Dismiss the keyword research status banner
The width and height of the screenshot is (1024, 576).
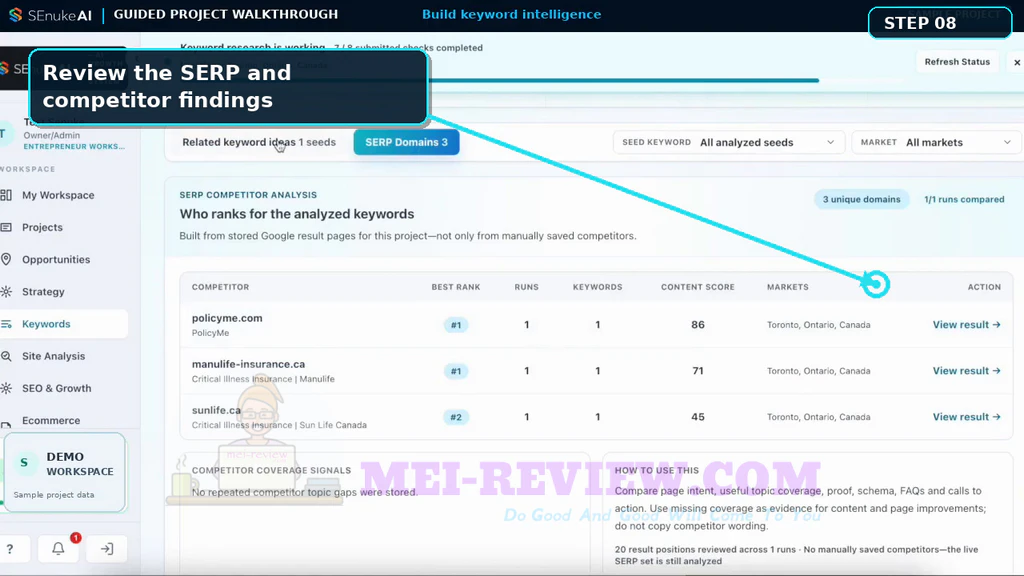pyautogui.click(x=1017, y=62)
